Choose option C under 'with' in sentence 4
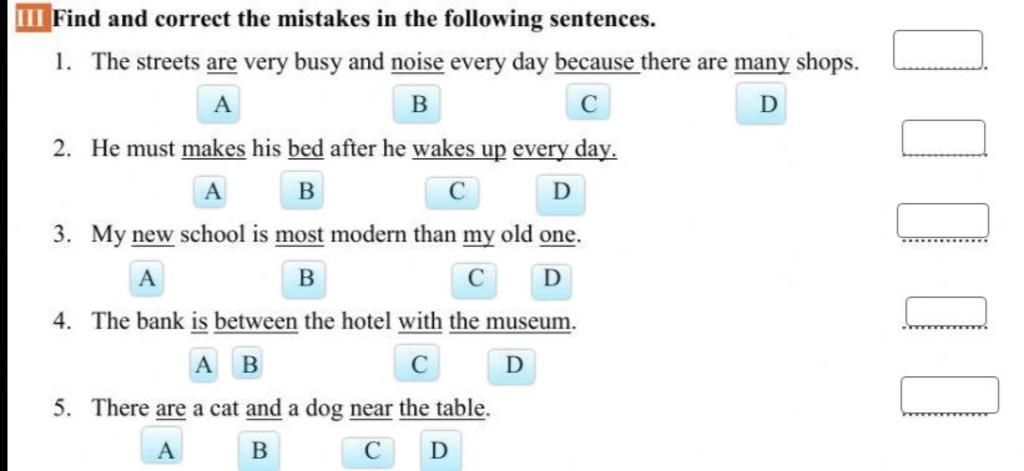The height and width of the screenshot is (471, 1024). (x=419, y=365)
